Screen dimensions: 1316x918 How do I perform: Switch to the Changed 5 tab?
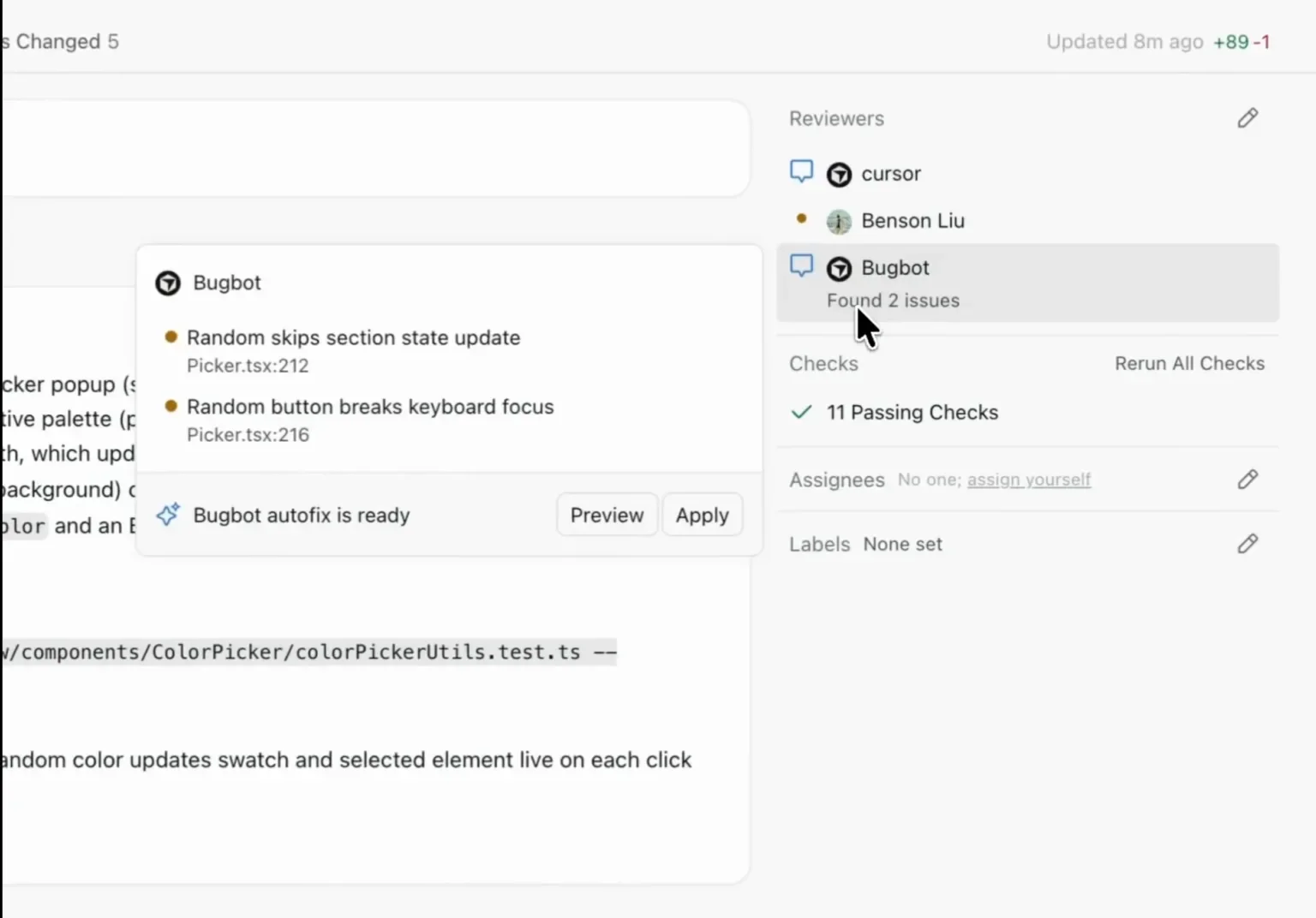pos(60,41)
